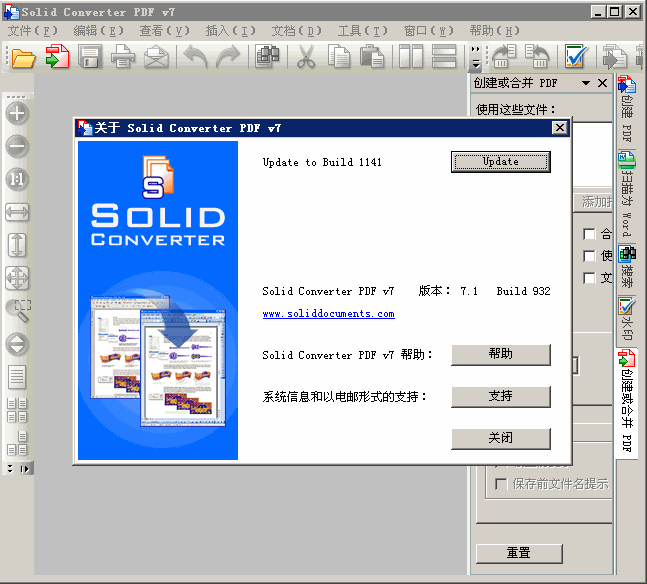The image size is (647, 584).
Task: Click the 重置 reset button
Action: (519, 553)
